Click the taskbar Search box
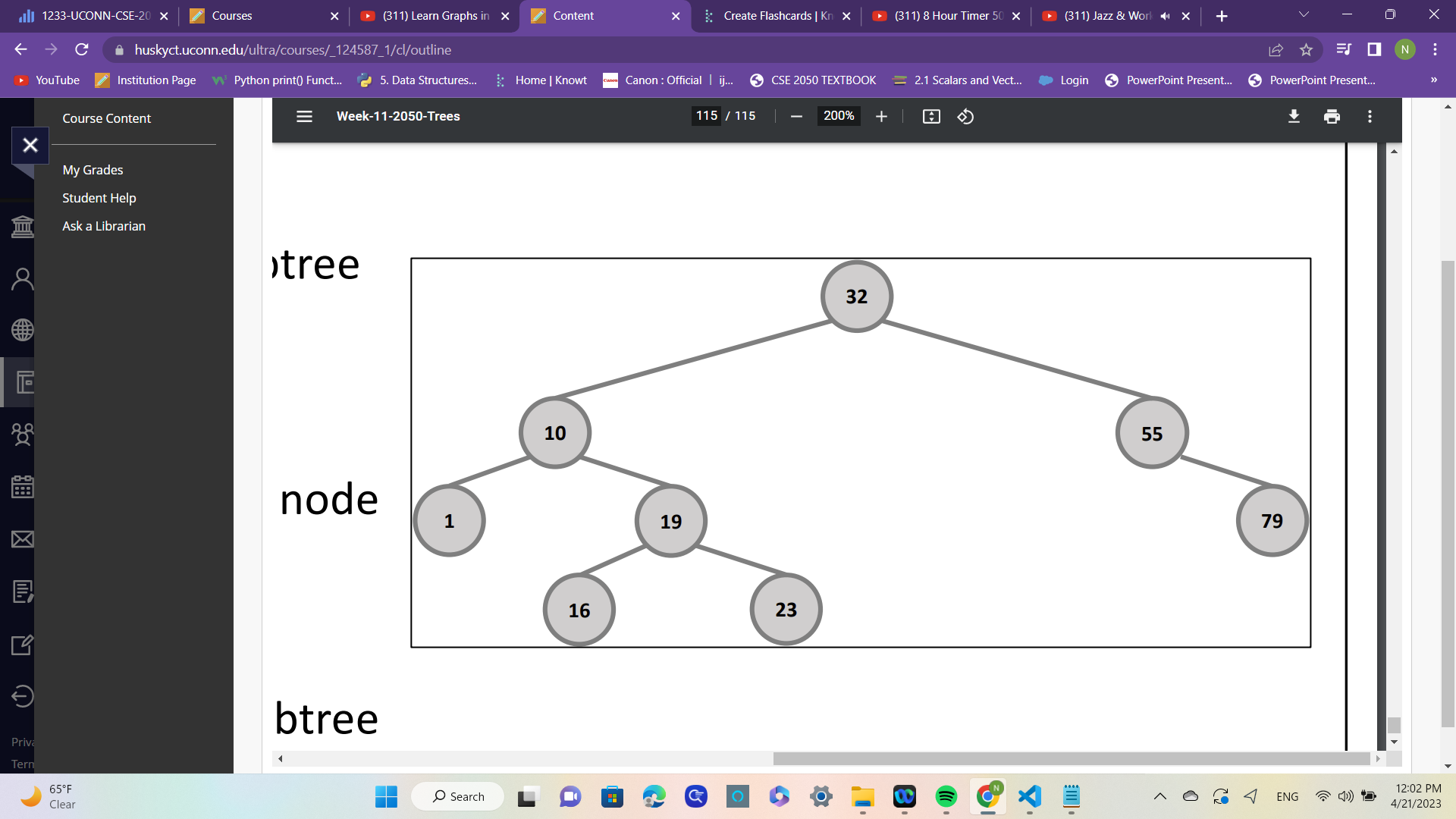1456x819 pixels. (x=458, y=796)
